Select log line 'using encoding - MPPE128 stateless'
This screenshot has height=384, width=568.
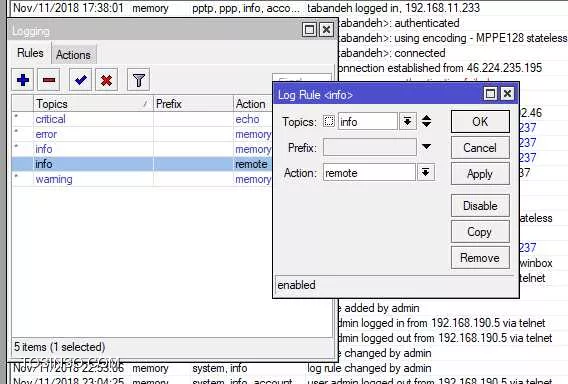click(480, 38)
